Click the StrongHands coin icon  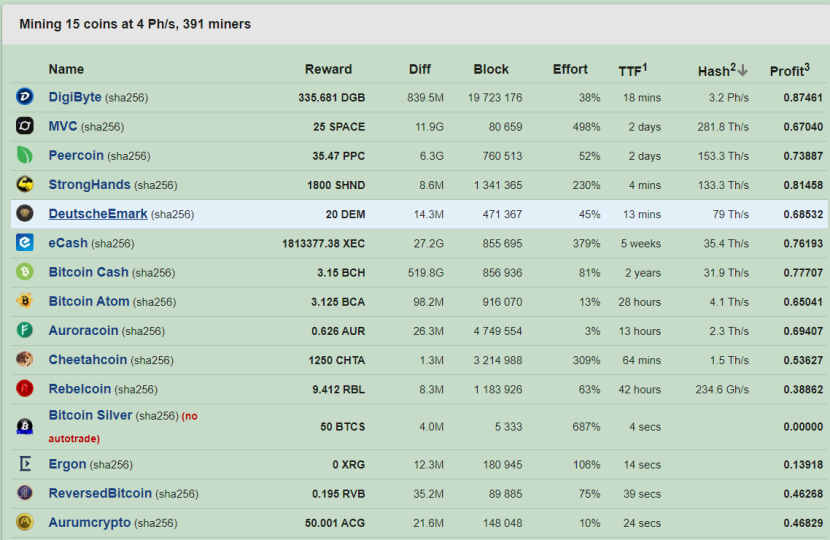(x=25, y=184)
